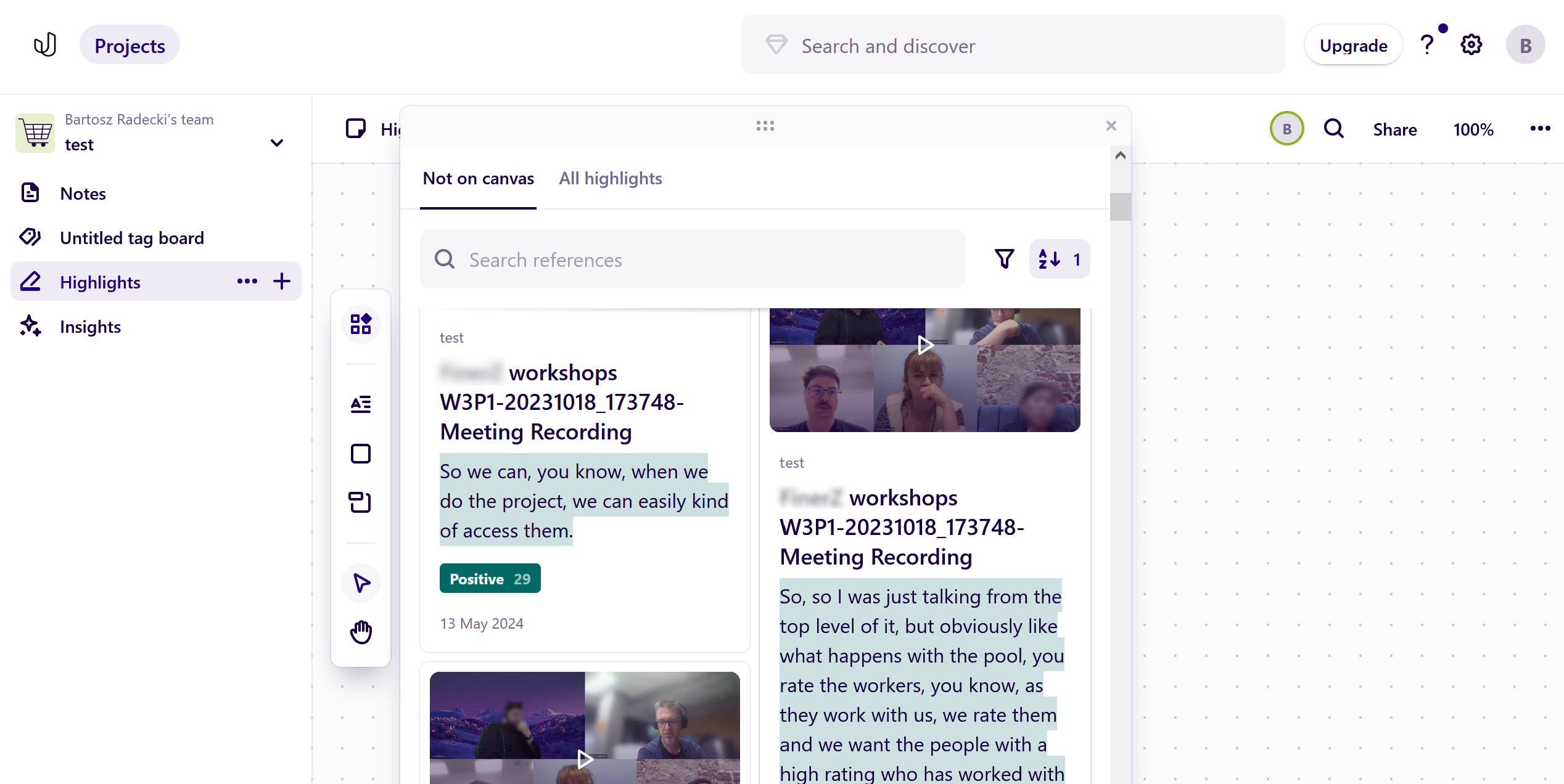This screenshot has height=784, width=1564.
Task: Open the B user avatar menu
Action: (x=1525, y=45)
